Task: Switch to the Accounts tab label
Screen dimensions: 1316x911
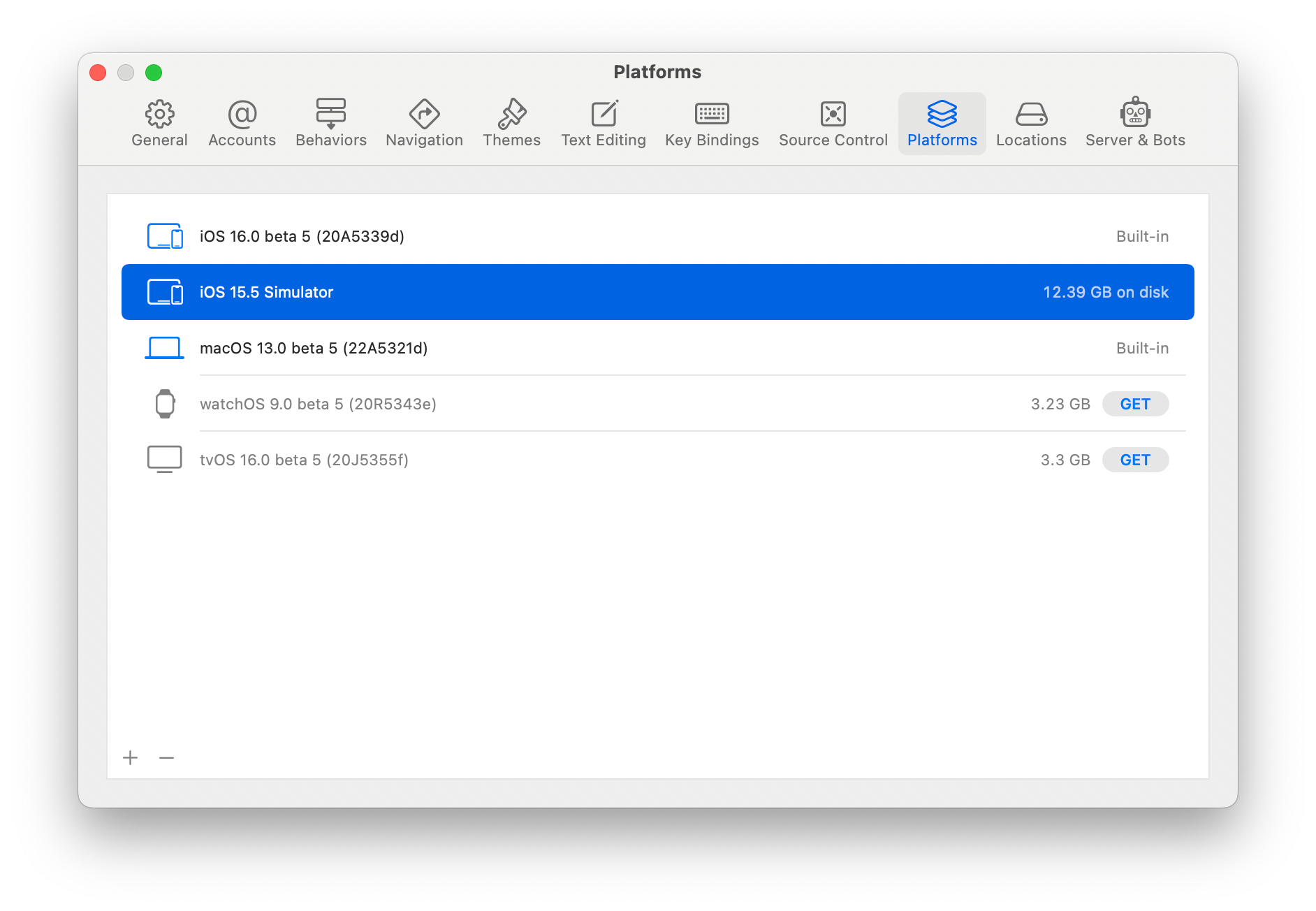Action: (242, 140)
